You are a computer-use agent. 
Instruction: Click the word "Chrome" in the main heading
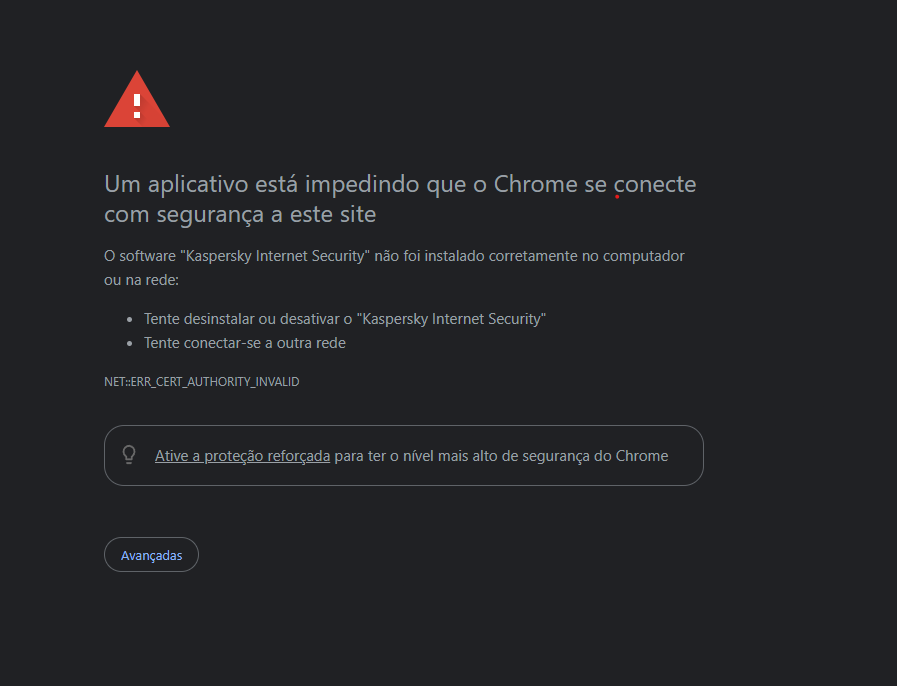(535, 184)
